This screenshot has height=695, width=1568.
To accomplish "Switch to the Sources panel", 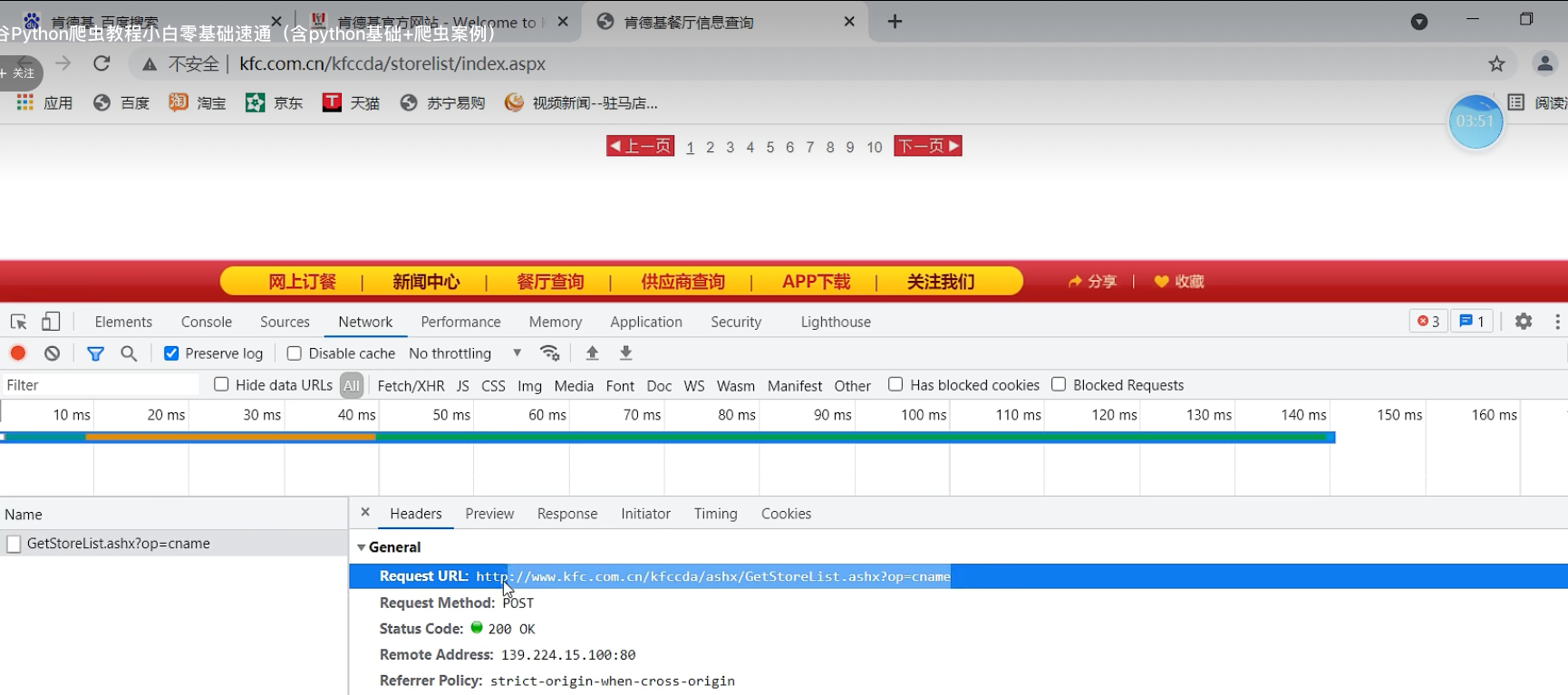I will 285,322.
